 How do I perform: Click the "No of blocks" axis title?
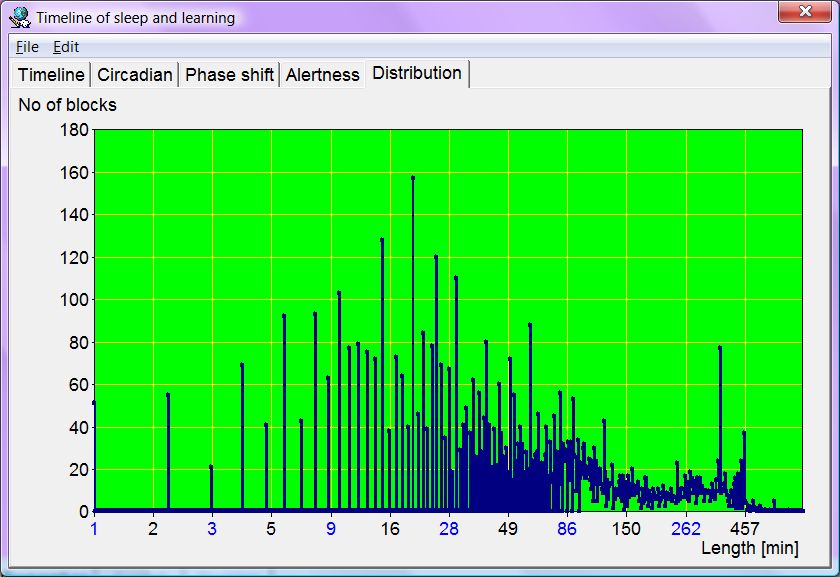[x=67, y=105]
